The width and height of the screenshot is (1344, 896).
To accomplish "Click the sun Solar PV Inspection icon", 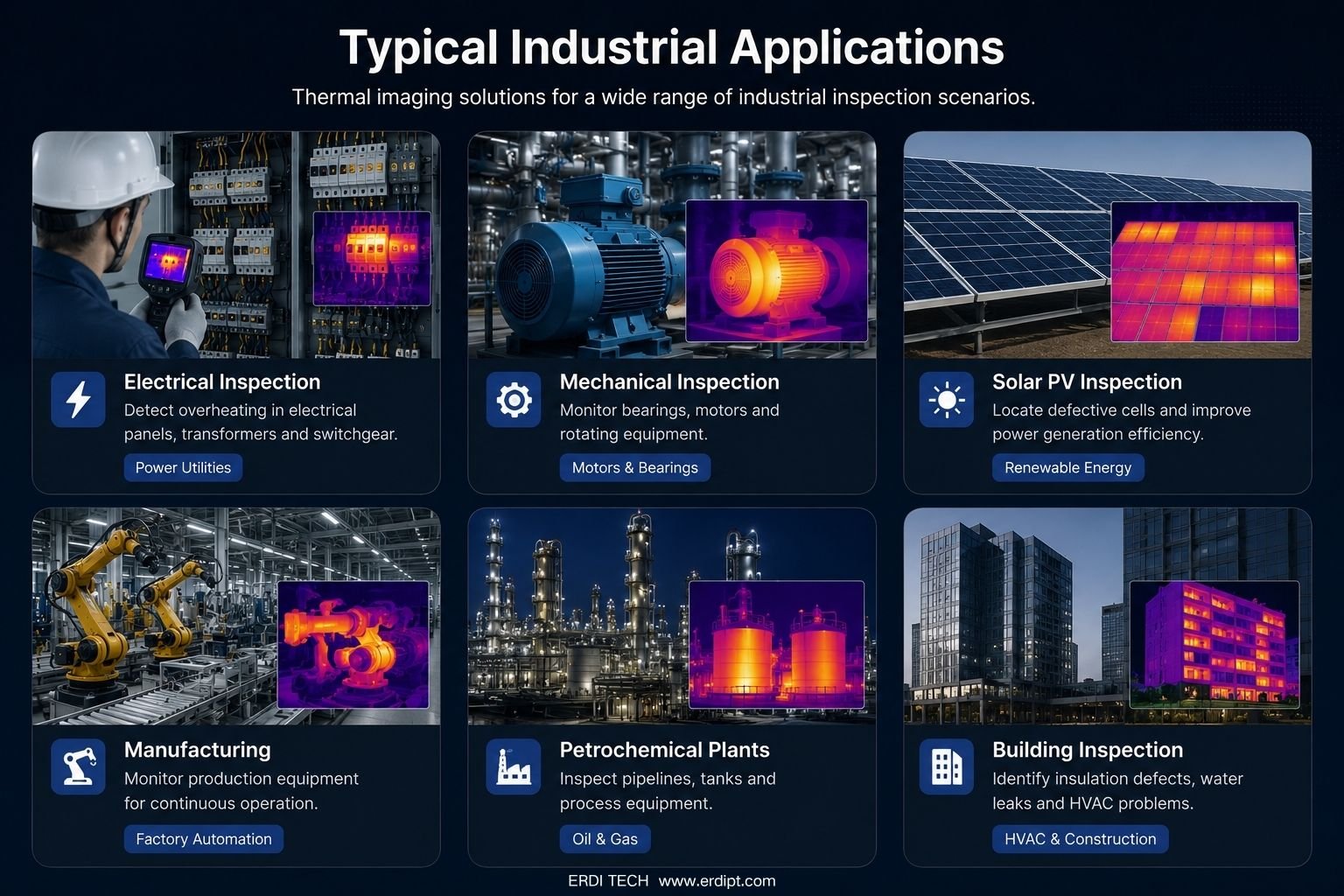I will pos(947,400).
